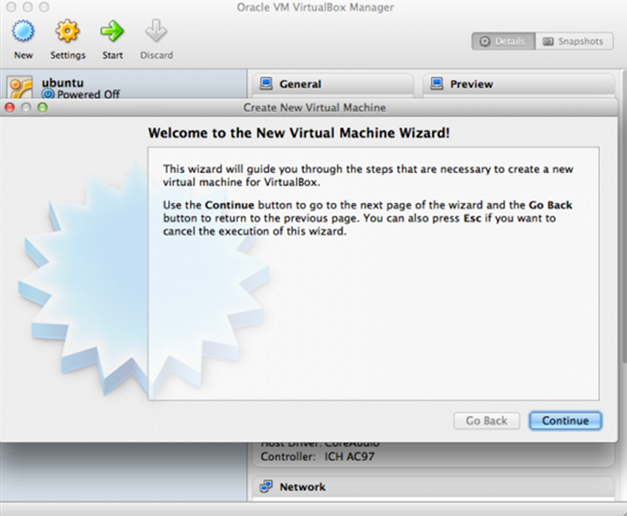Start the VM with the green arrow icon
The width and height of the screenshot is (627, 516).
(112, 31)
